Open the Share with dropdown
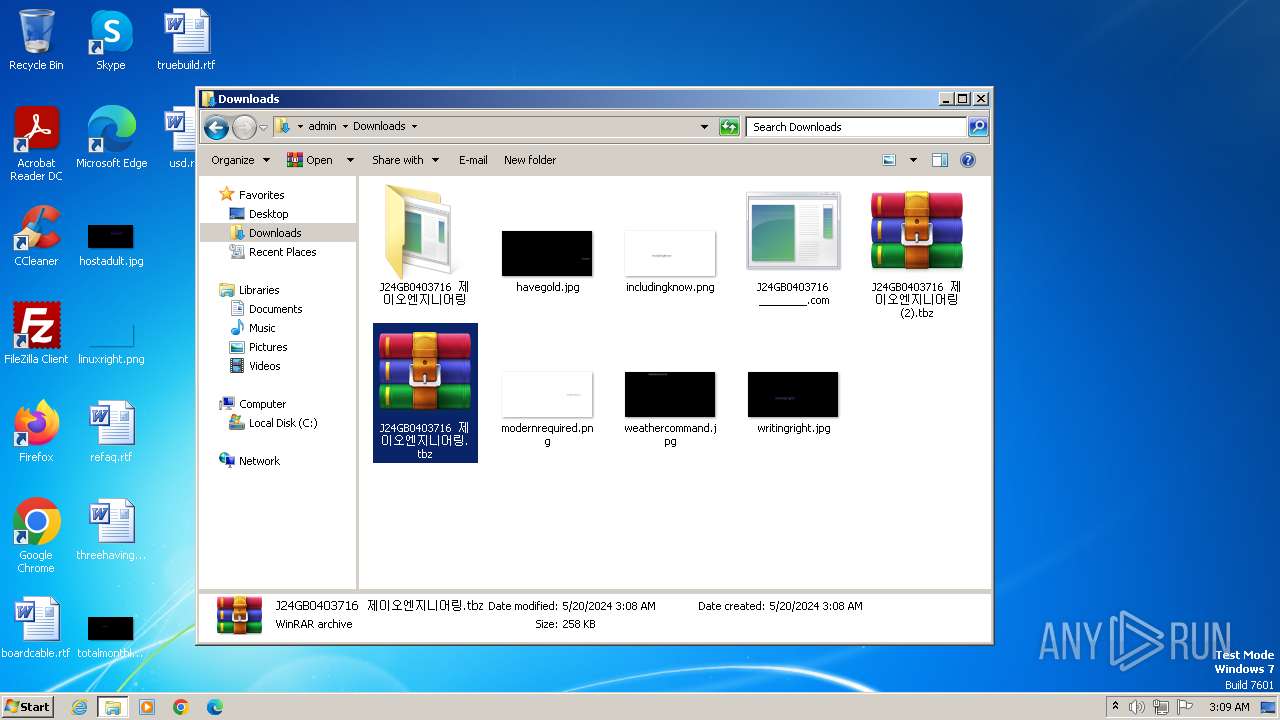The height and width of the screenshot is (720, 1280). (405, 160)
